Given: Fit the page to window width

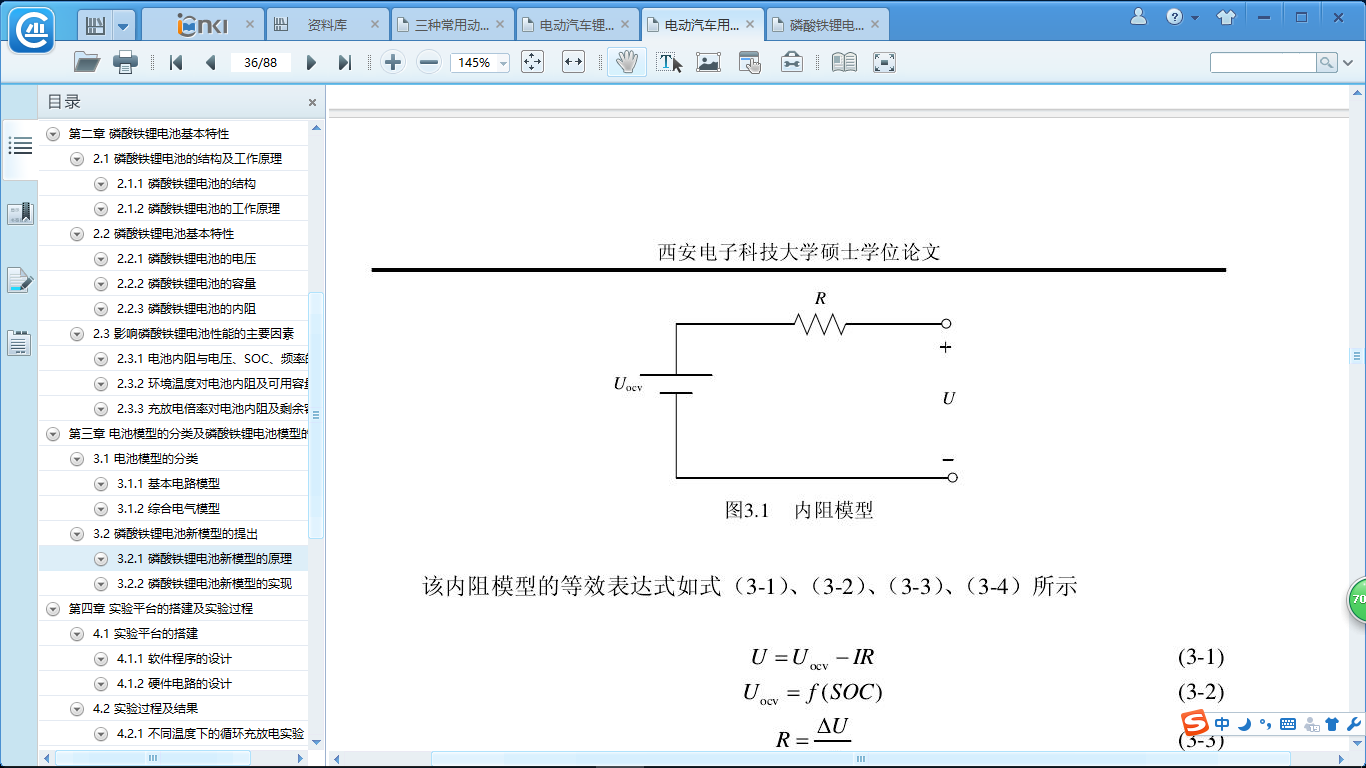Looking at the screenshot, I should (573, 62).
